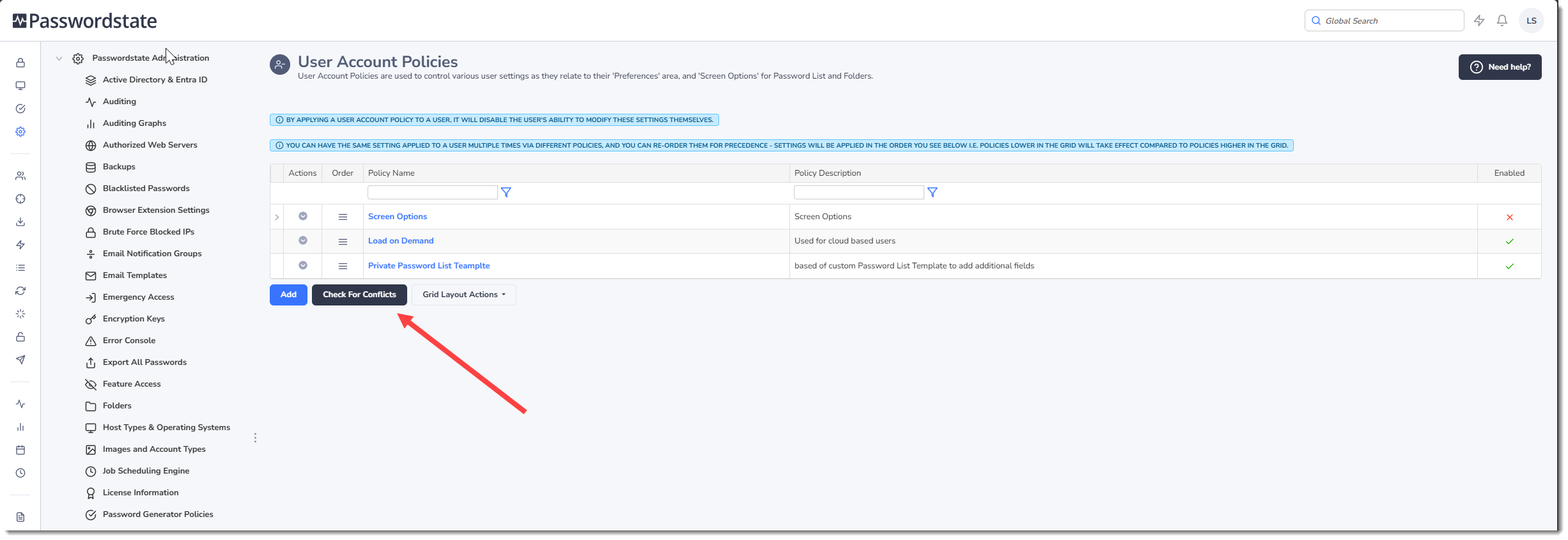1568x540 pixels.
Task: Apply the Policy Description filter funnel
Action: tap(933, 192)
